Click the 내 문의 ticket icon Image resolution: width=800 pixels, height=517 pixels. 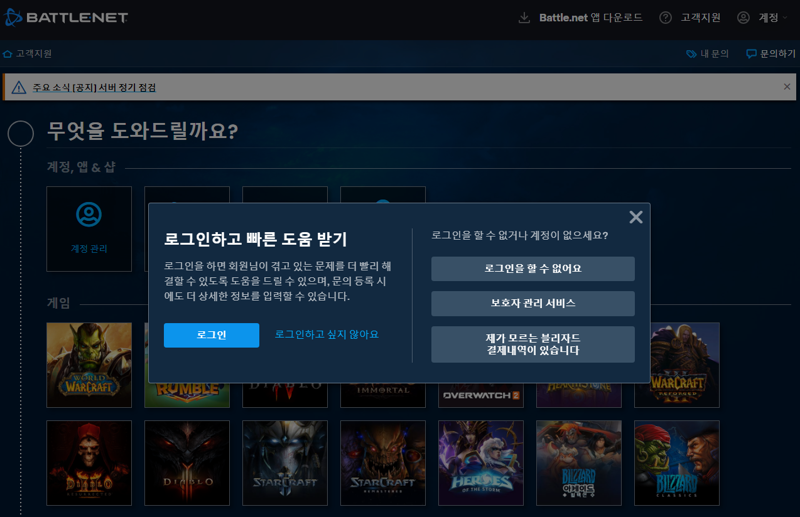[691, 54]
